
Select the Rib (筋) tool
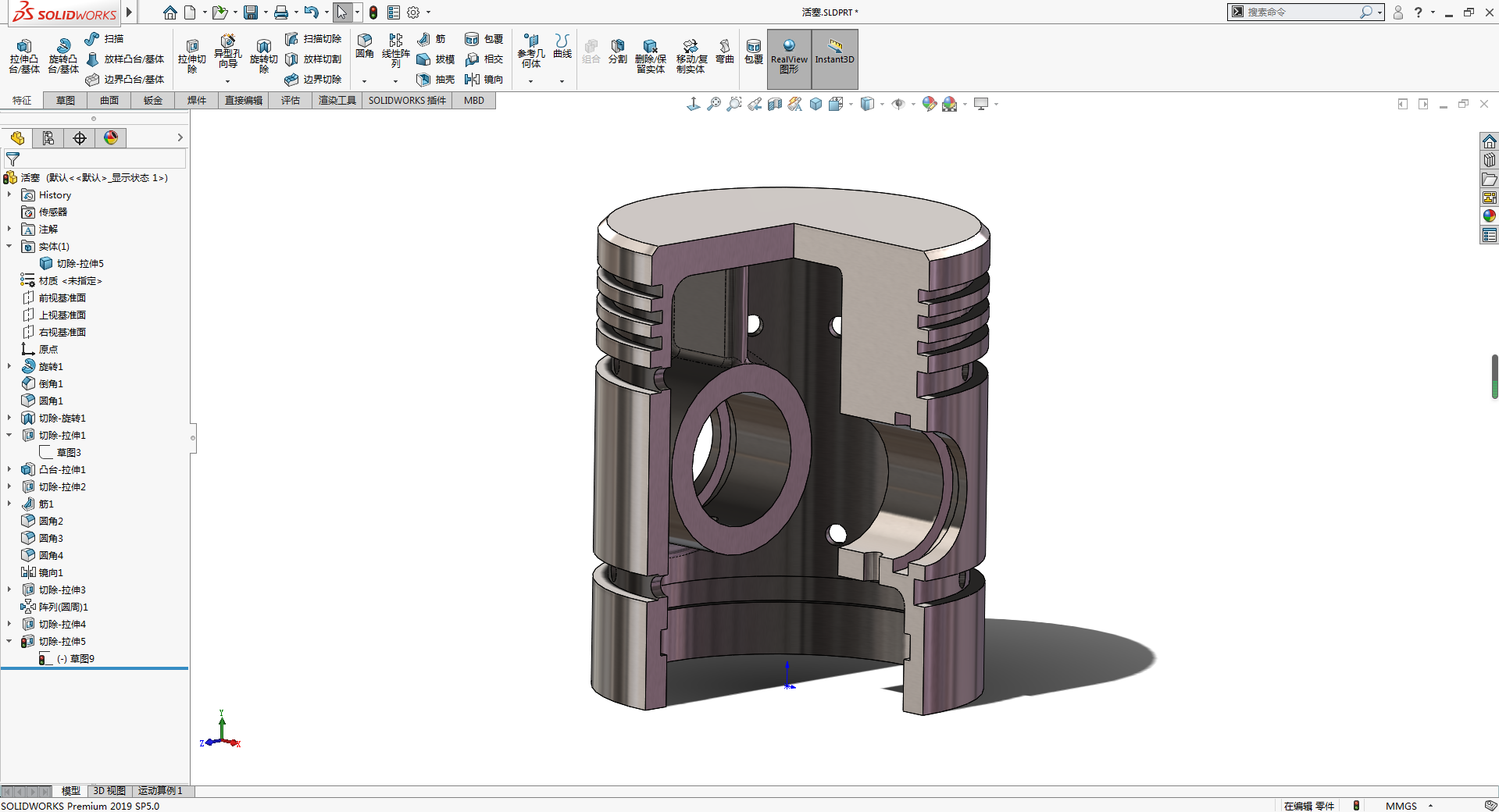[431, 38]
